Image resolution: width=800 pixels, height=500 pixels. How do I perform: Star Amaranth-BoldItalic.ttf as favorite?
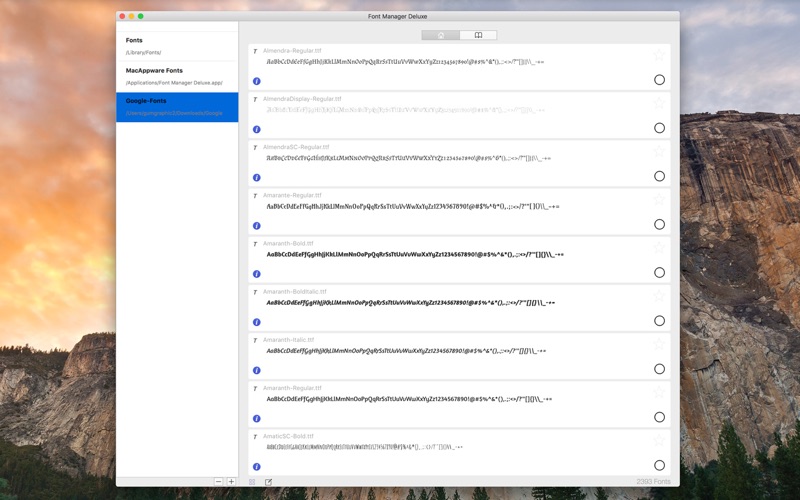coord(659,295)
